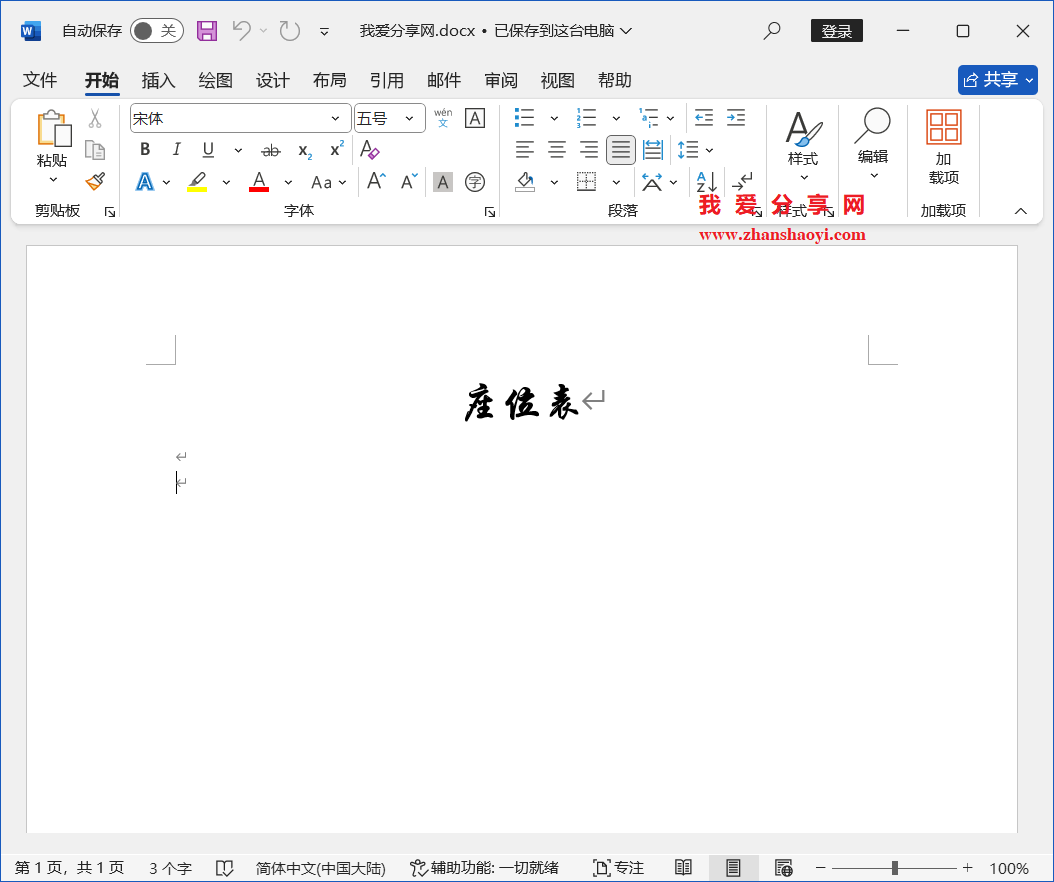Apply red font color
The width and height of the screenshot is (1054, 882).
coord(259,182)
